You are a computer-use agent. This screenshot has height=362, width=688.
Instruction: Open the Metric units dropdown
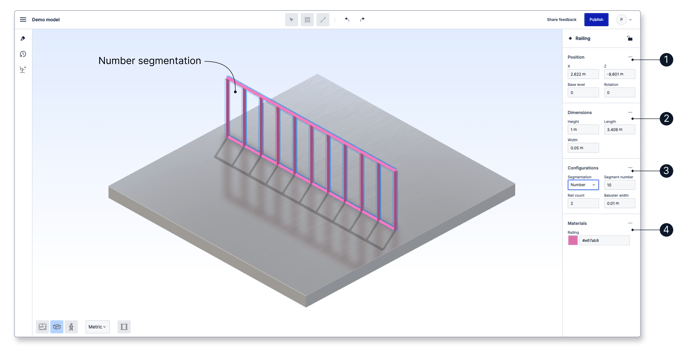coord(97,326)
